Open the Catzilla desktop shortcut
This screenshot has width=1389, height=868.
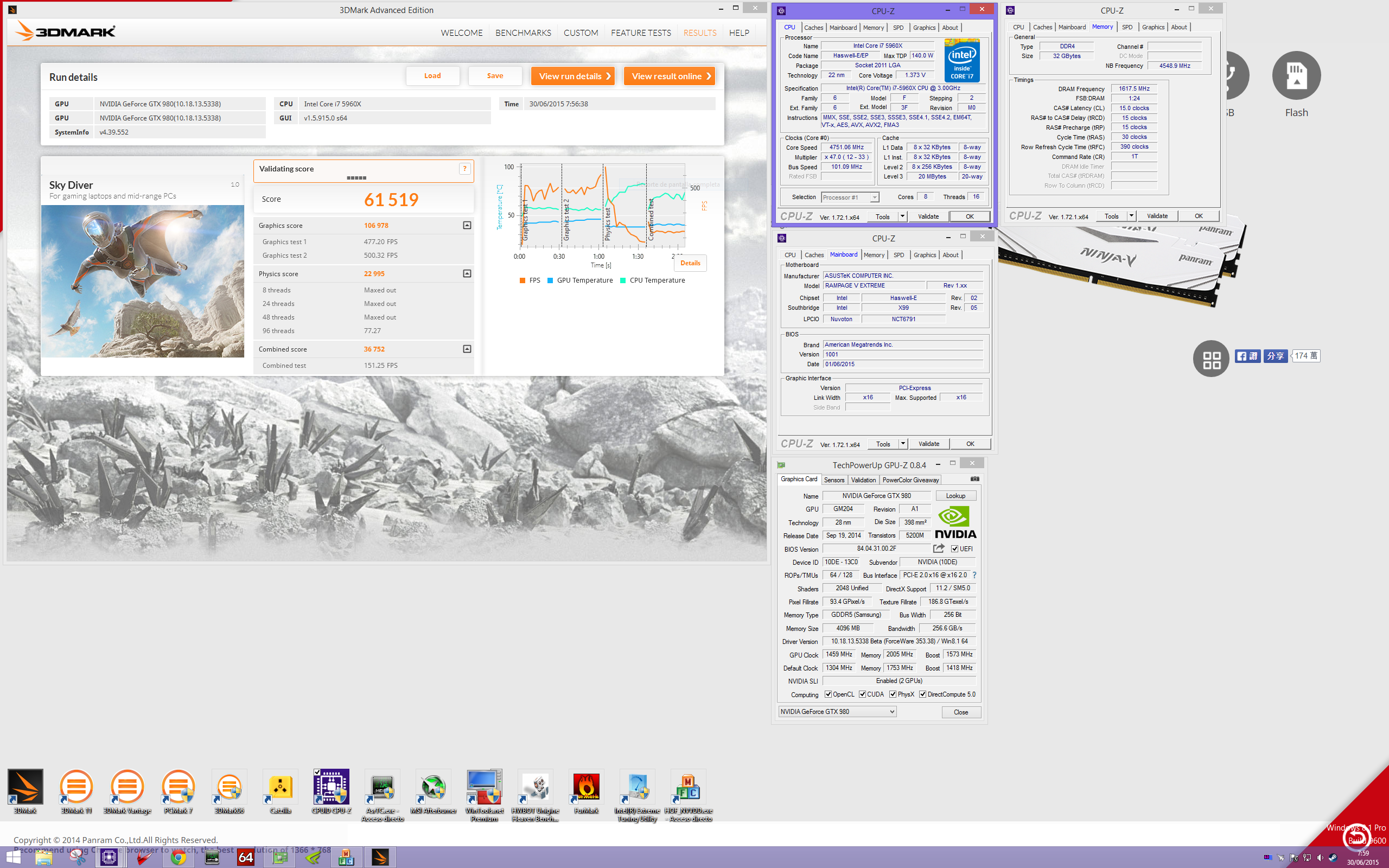point(281,791)
